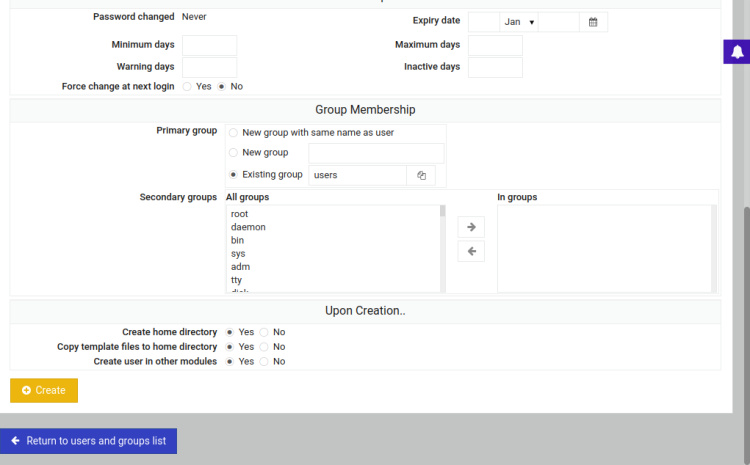Return to users and groups list
750x465 pixels.
coord(88,441)
